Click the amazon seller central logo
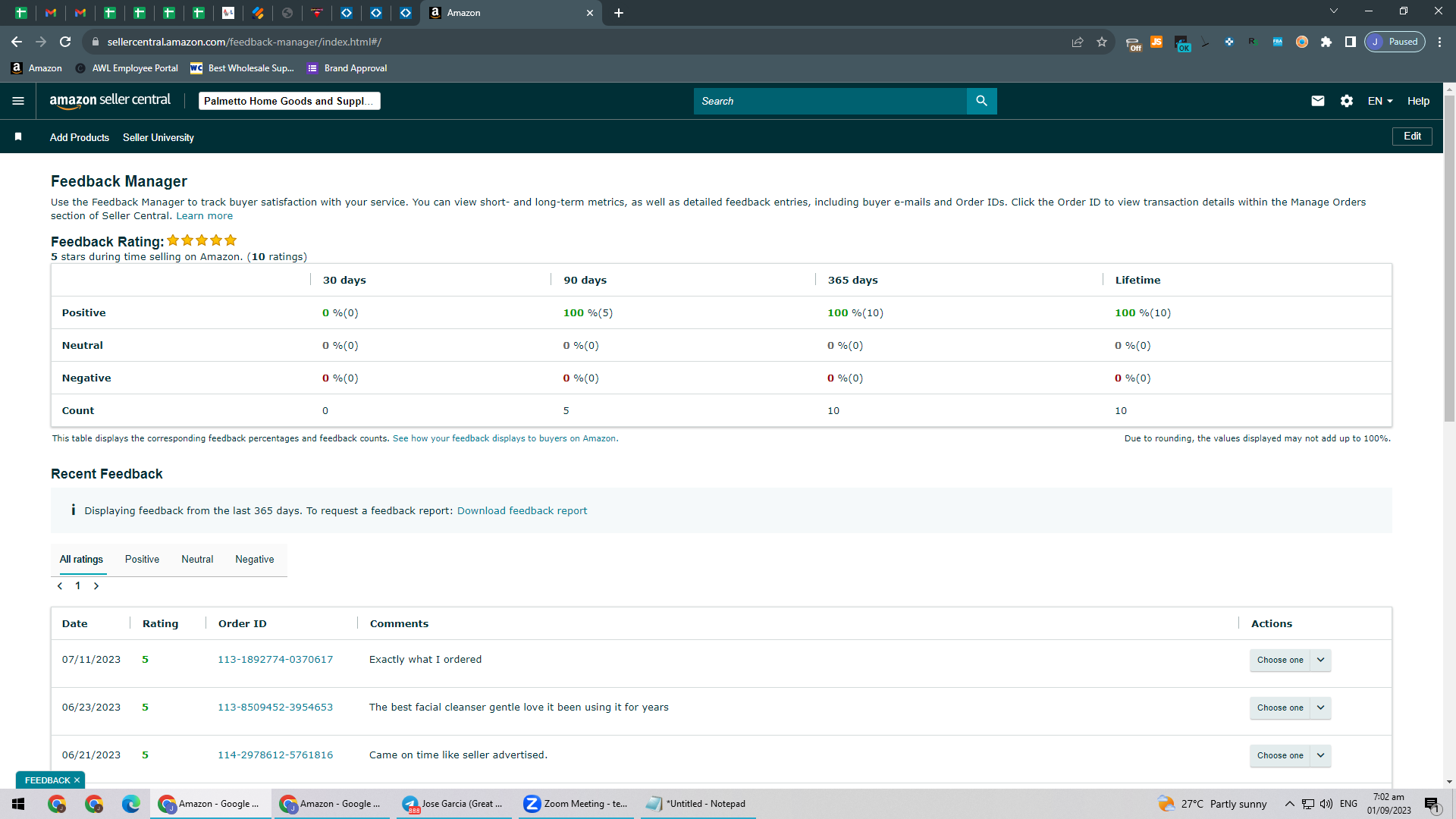Viewport: 1456px width, 819px height. [x=110, y=101]
